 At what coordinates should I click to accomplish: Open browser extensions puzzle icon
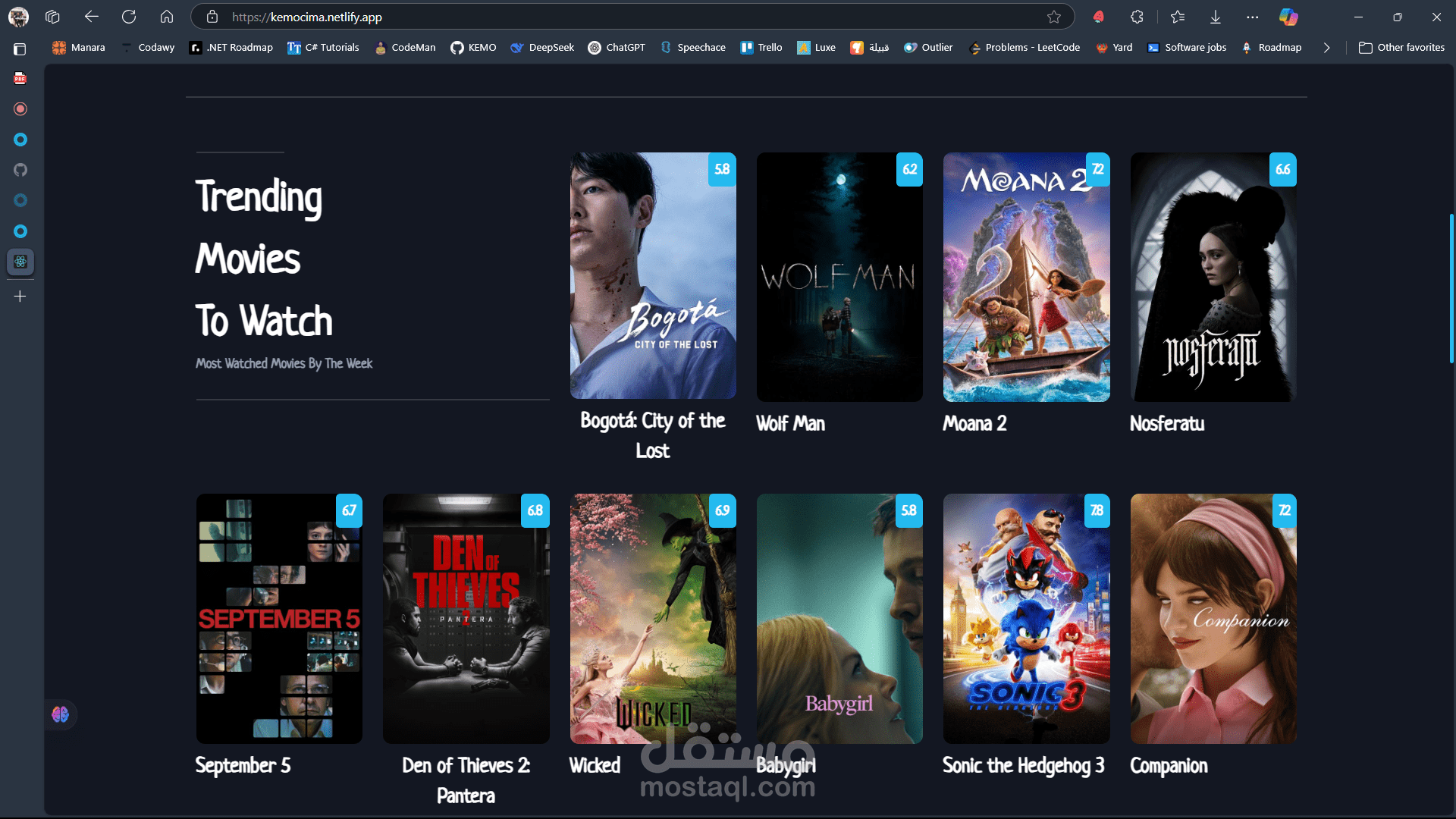(x=1137, y=17)
